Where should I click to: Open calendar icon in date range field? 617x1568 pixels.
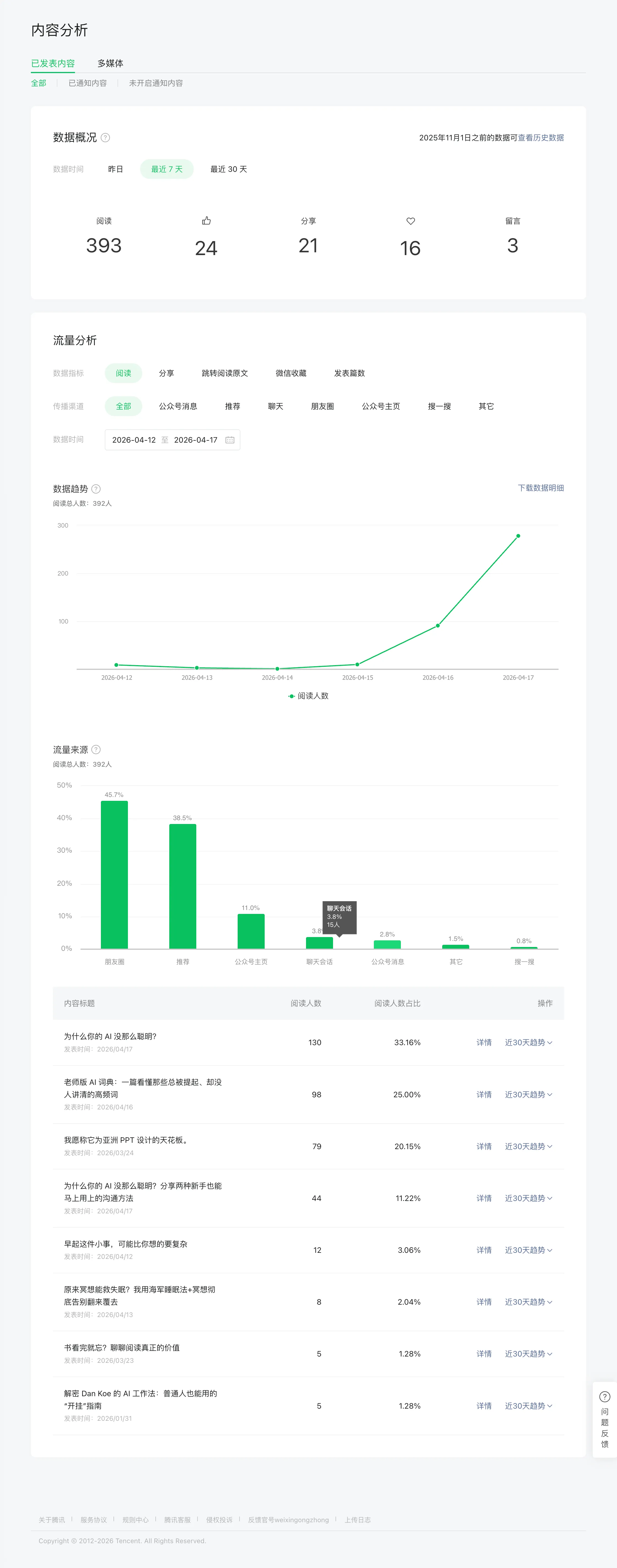[230, 440]
